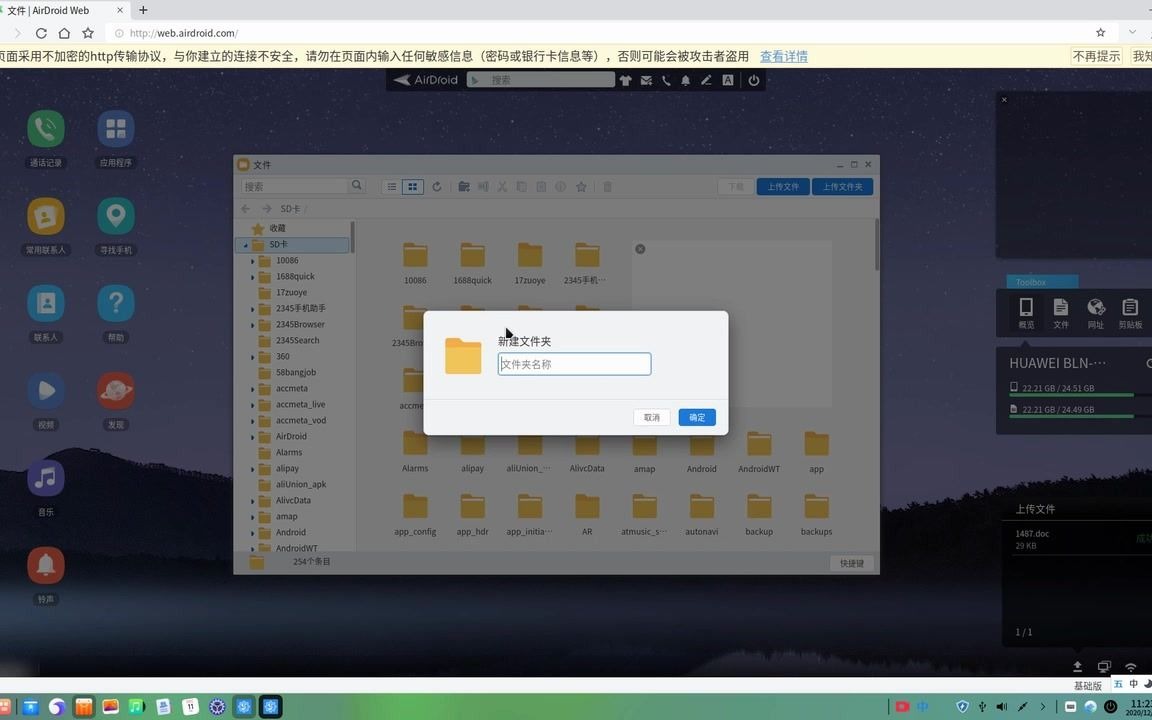
Task: Click the Toolbox 文件 file icon
Action: [x=1061, y=306]
